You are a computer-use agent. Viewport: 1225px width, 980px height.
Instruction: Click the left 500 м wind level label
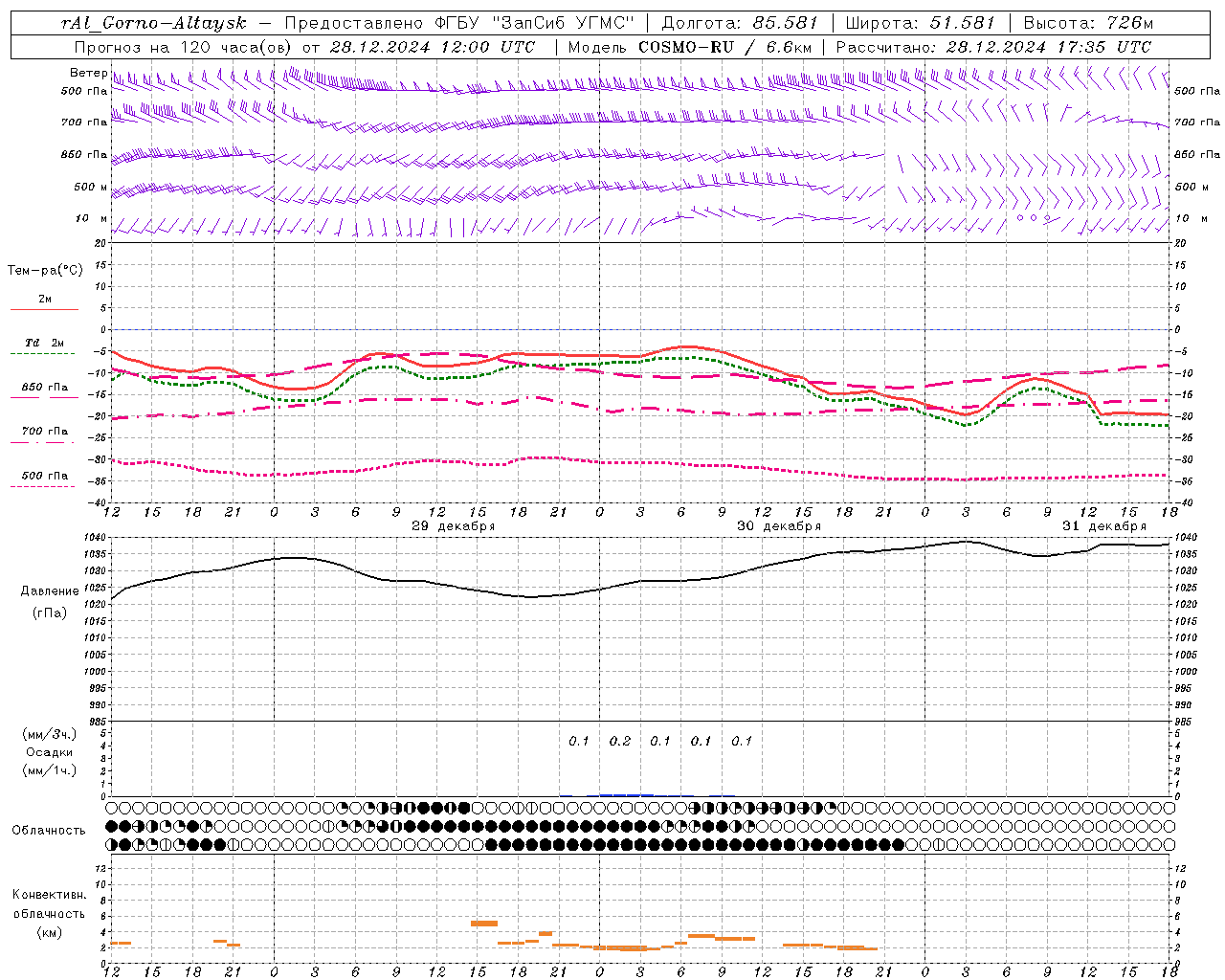tap(91, 187)
